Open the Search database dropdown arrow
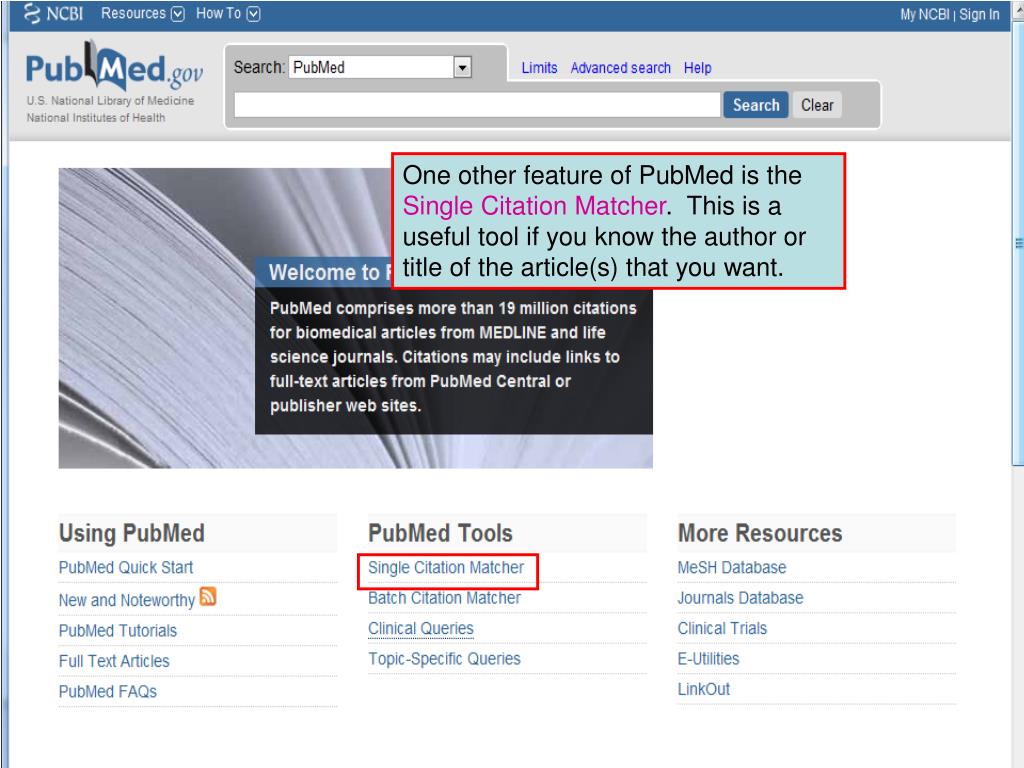The image size is (1024, 768). pyautogui.click(x=462, y=67)
